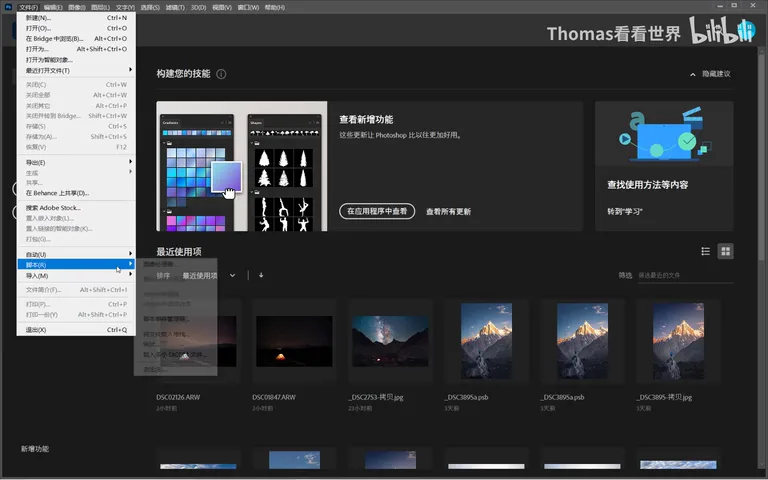Viewport: 768px width, 480px height.
Task: Choose 打开(O)... from the File menu
Action: tap(76, 28)
